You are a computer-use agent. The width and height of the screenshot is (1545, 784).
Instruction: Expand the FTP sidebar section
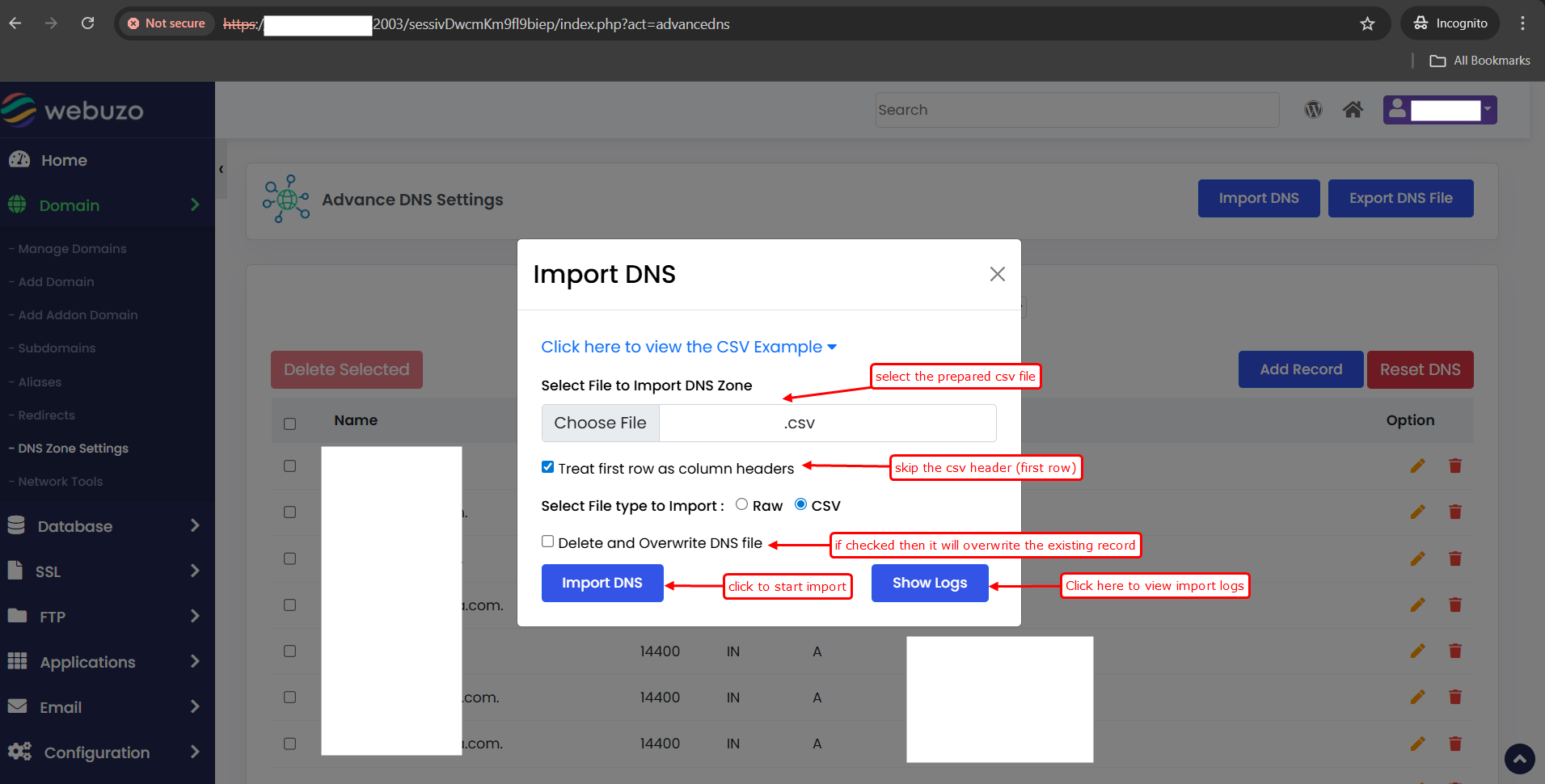pos(108,617)
